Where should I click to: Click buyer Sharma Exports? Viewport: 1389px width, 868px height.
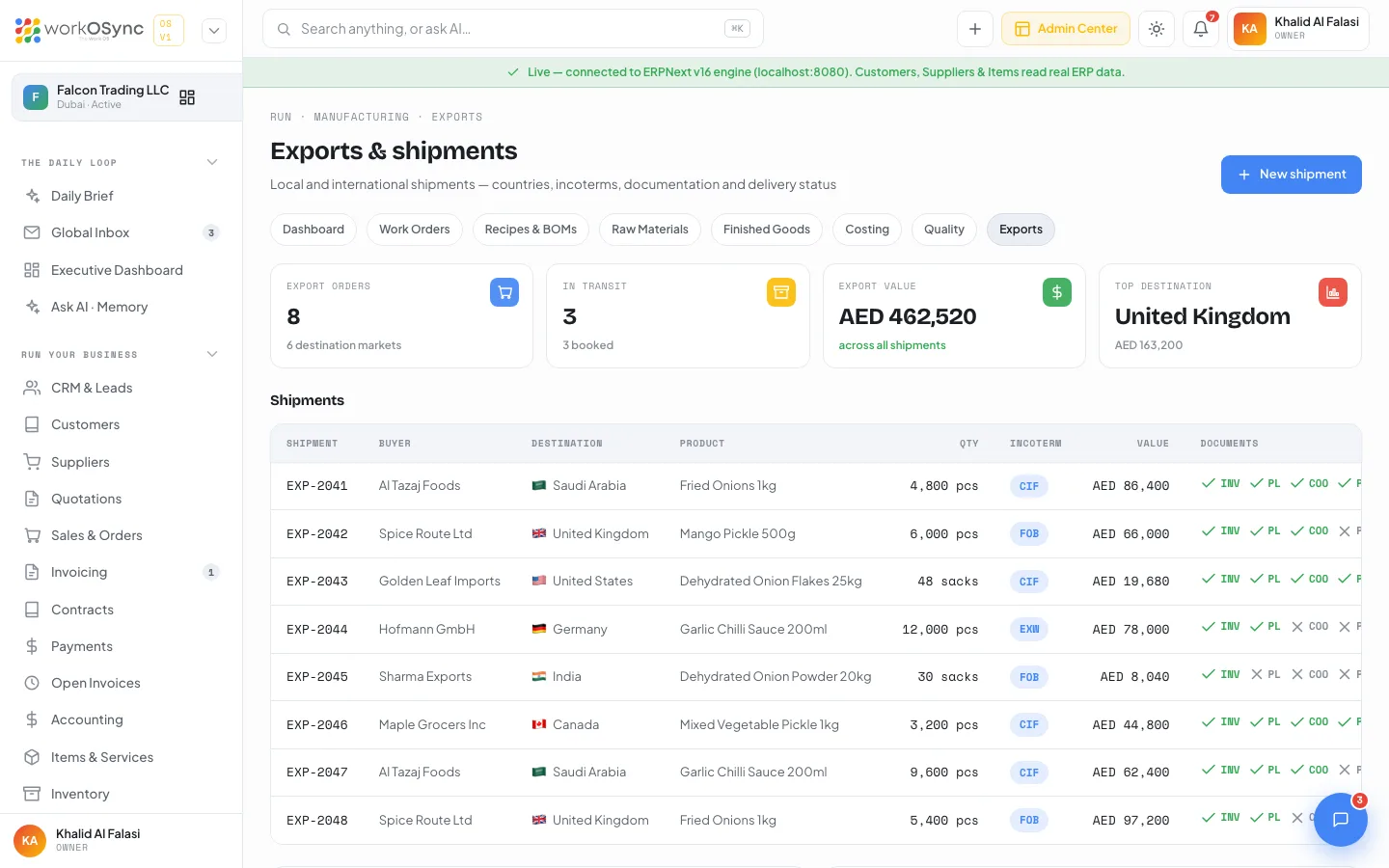click(x=425, y=677)
